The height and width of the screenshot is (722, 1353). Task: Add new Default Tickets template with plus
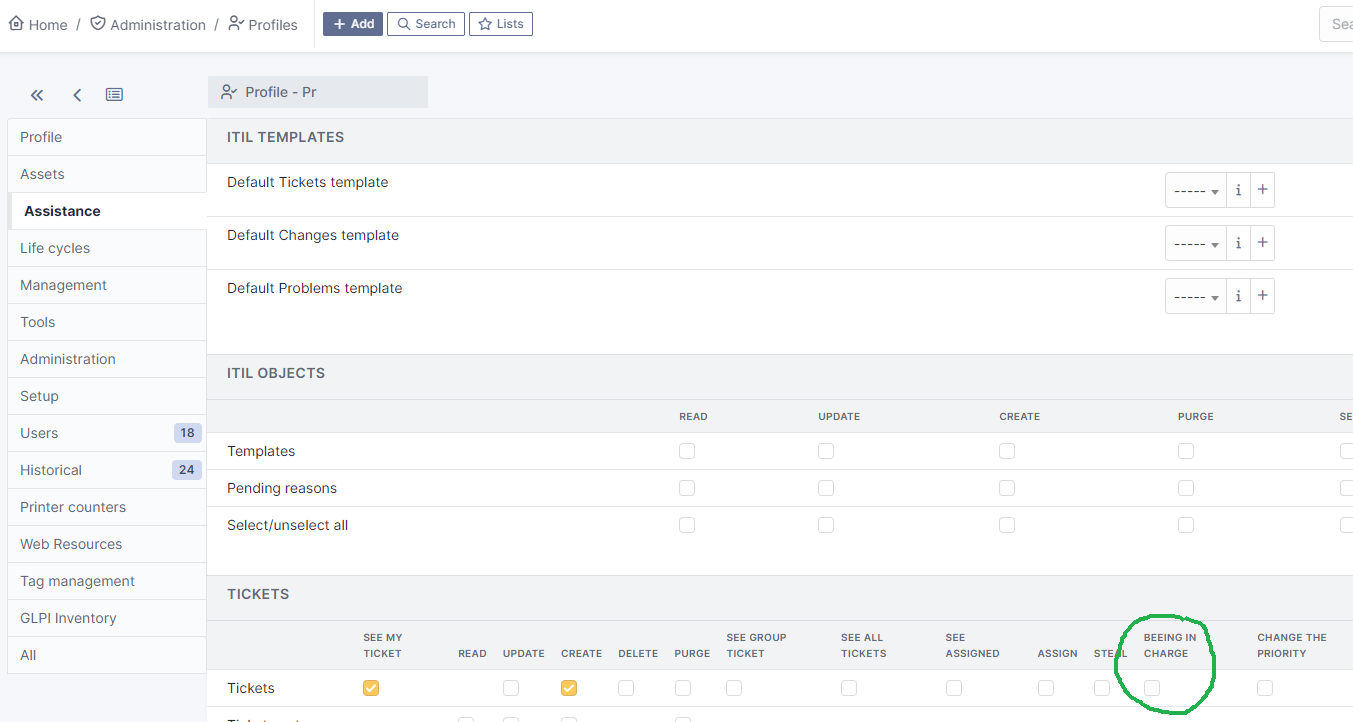click(1262, 190)
